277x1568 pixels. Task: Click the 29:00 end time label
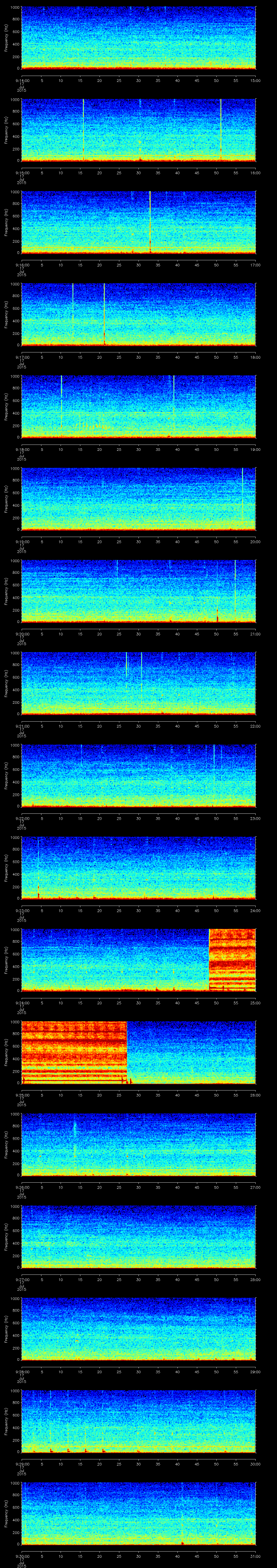pos(256,1372)
